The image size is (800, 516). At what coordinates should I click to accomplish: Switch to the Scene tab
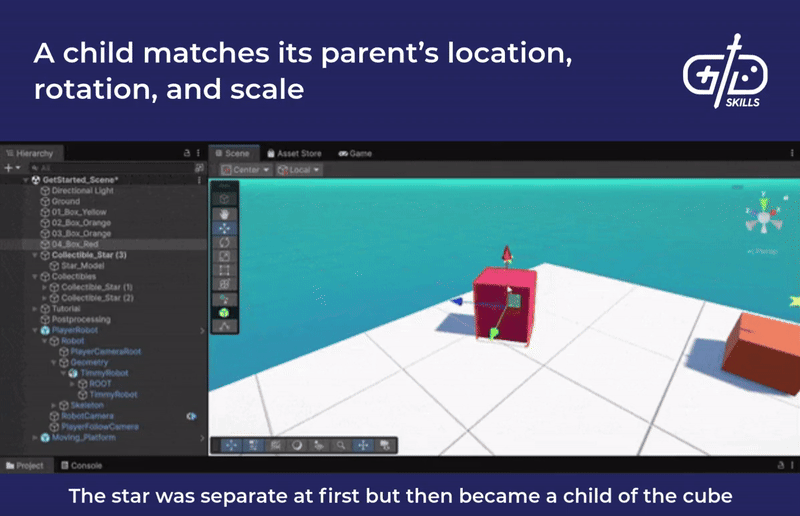click(233, 153)
